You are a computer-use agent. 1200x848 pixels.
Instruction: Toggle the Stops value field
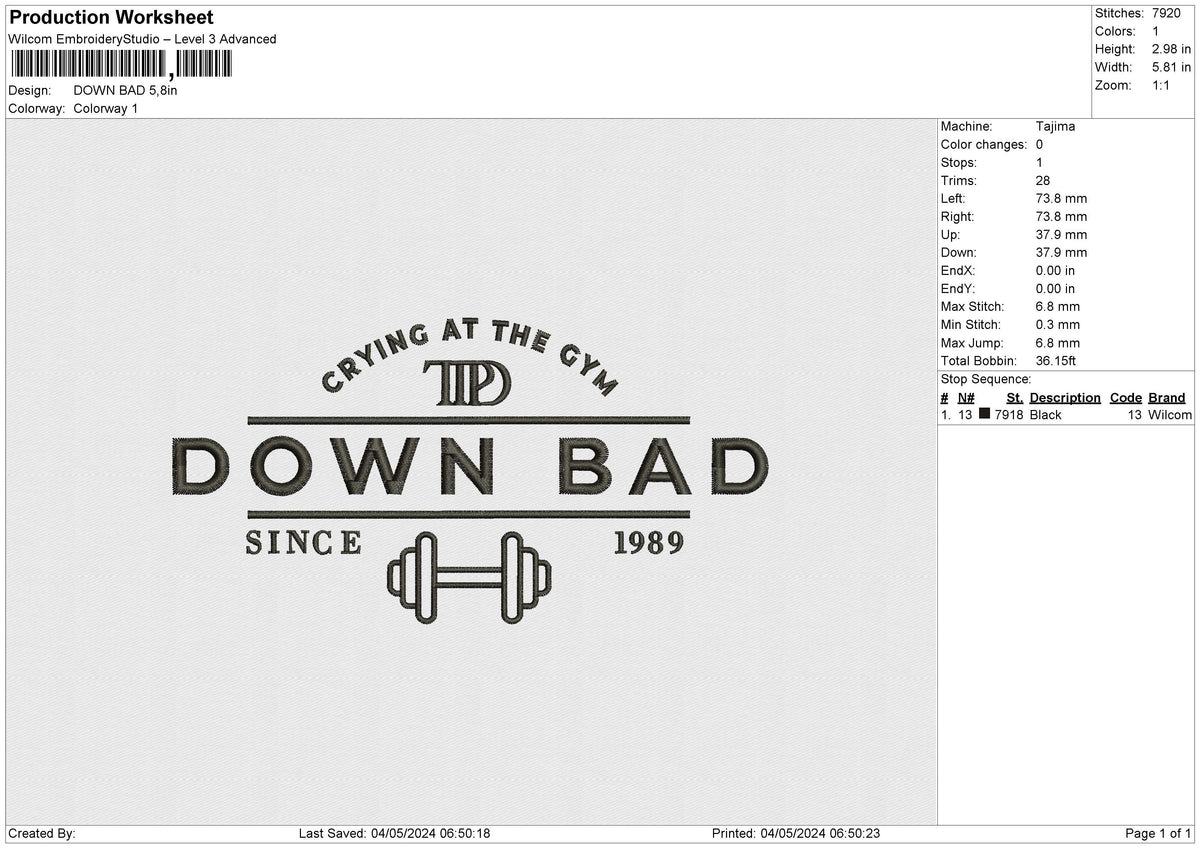point(1040,162)
